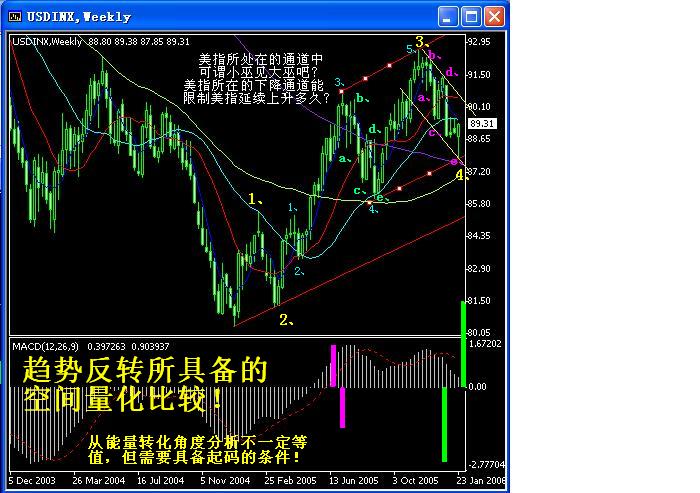Click the 80.05 price axis value
The height and width of the screenshot is (493, 700).
click(x=479, y=333)
